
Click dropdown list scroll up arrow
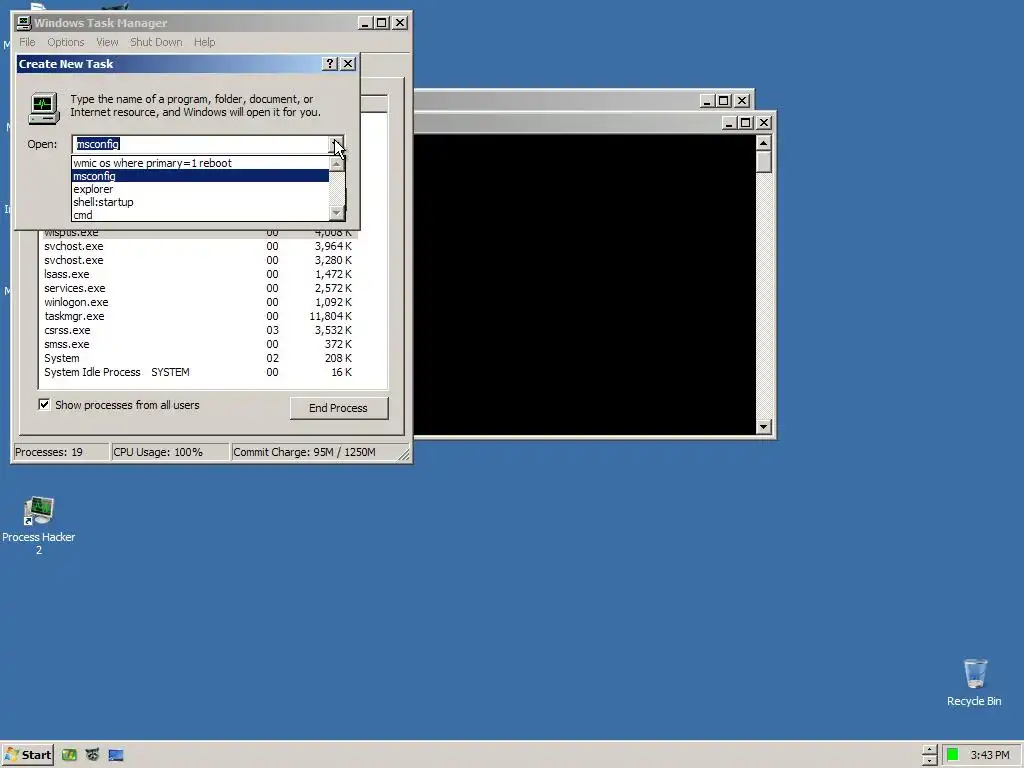click(x=336, y=163)
